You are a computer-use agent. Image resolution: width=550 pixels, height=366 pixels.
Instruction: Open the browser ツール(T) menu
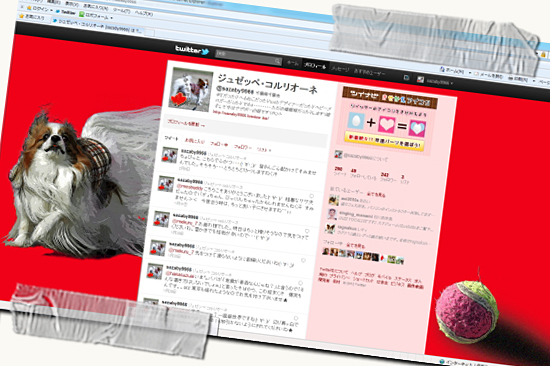click(121, 10)
